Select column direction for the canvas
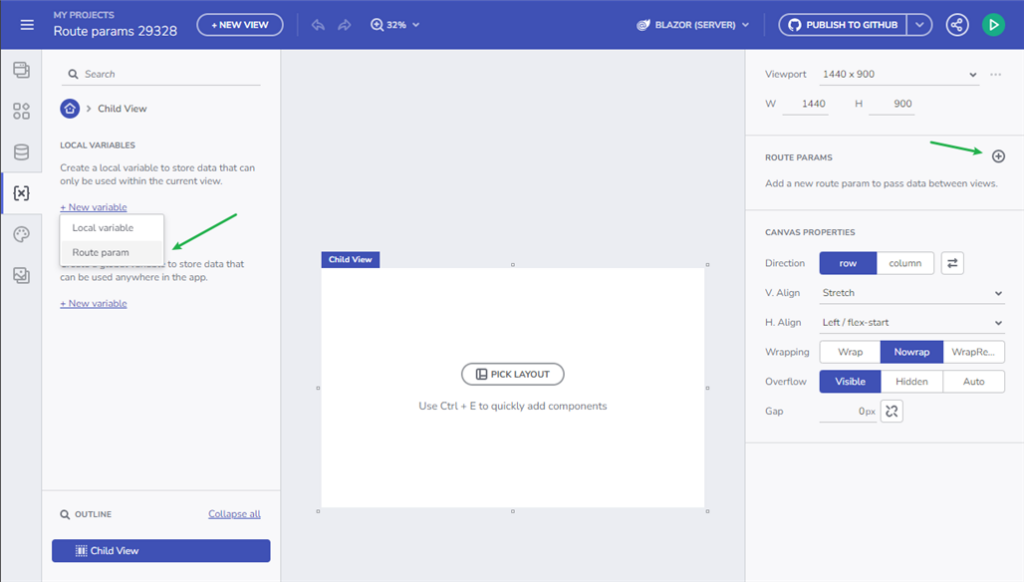Viewport: 1024px width, 582px height. pos(905,262)
